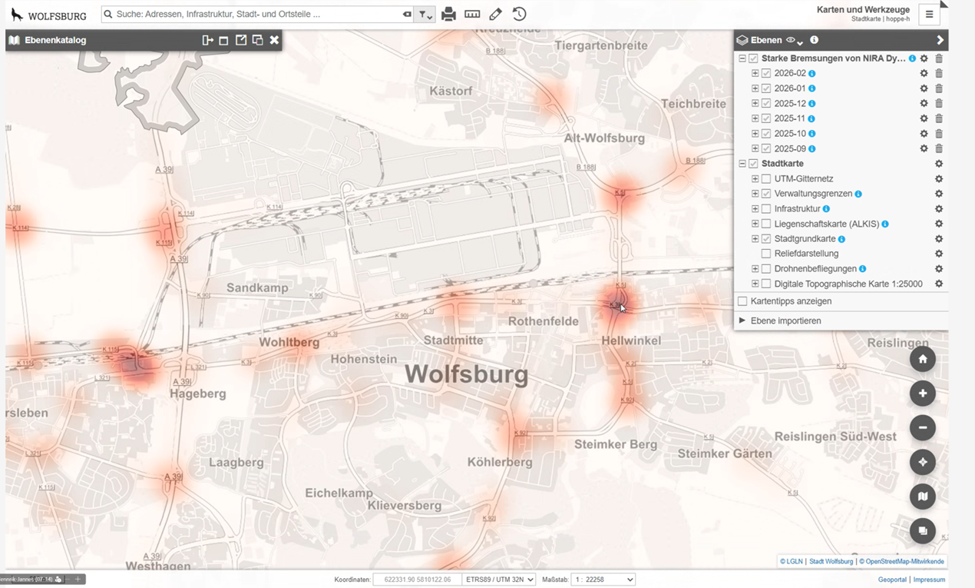Open the history clock tool

coord(519,14)
